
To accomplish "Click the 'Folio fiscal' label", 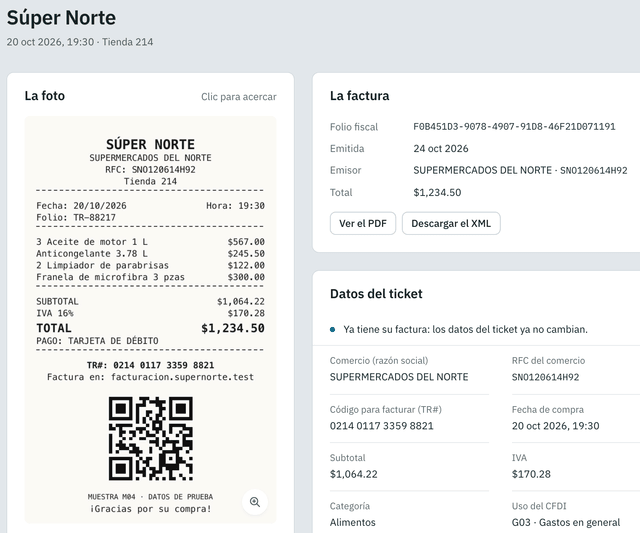I will click(x=354, y=127).
